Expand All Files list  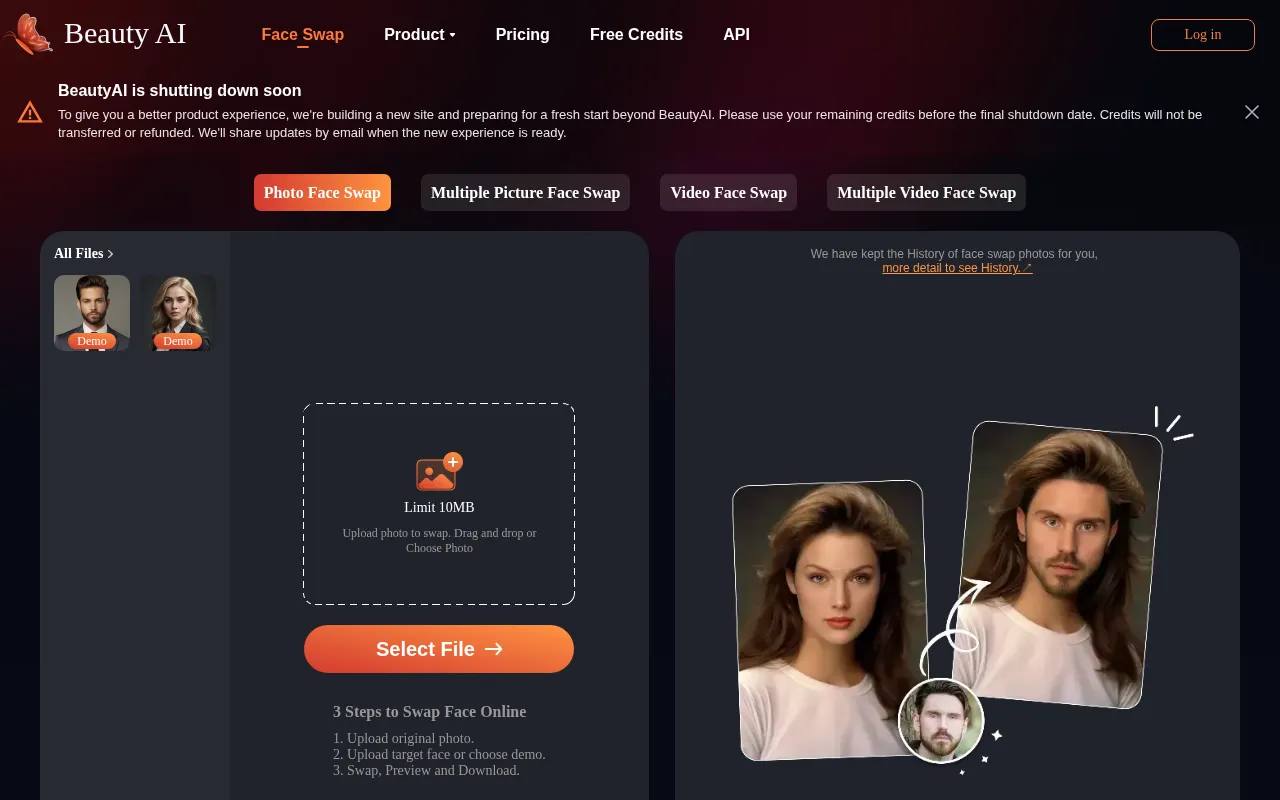[84, 253]
